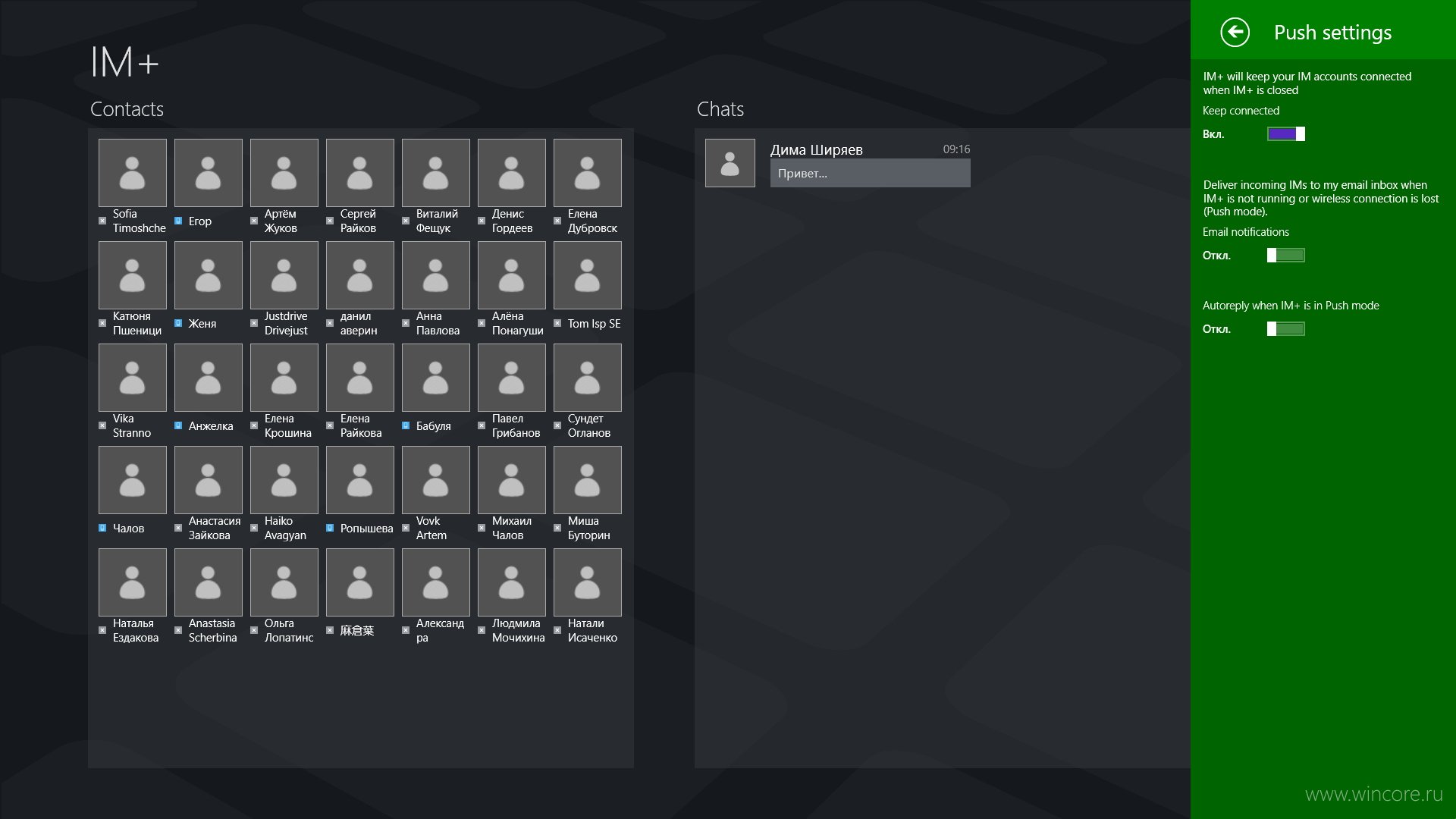Choose the Денис Гордеев avatar

click(x=512, y=173)
